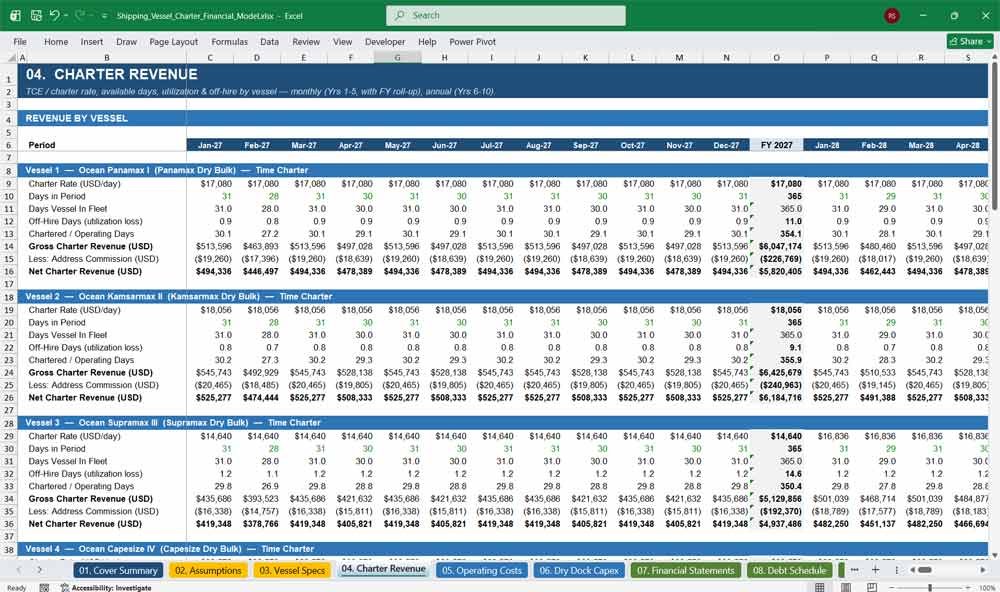Image resolution: width=1000 pixels, height=592 pixels.
Task: Select the 04. CHARTER REVENUE title cell
Action: coord(112,74)
